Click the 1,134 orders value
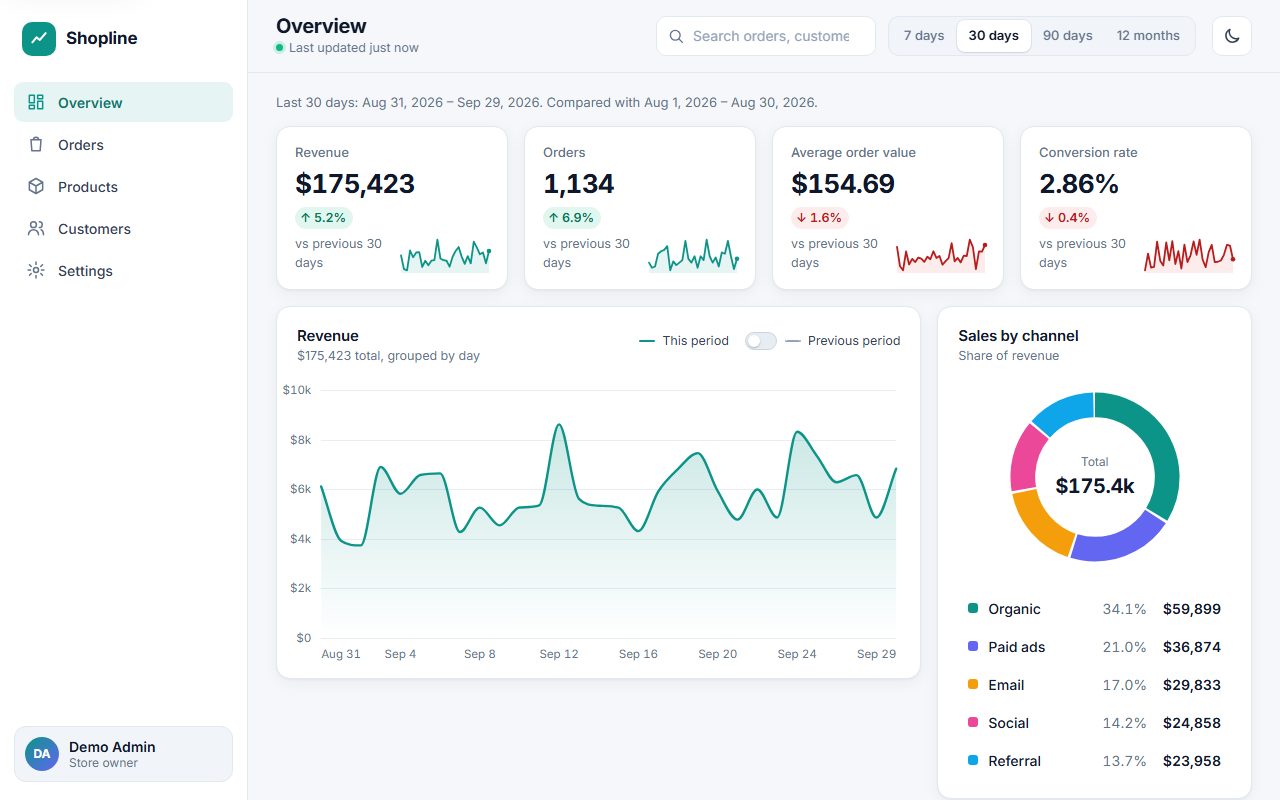This screenshot has height=800, width=1280. click(579, 184)
